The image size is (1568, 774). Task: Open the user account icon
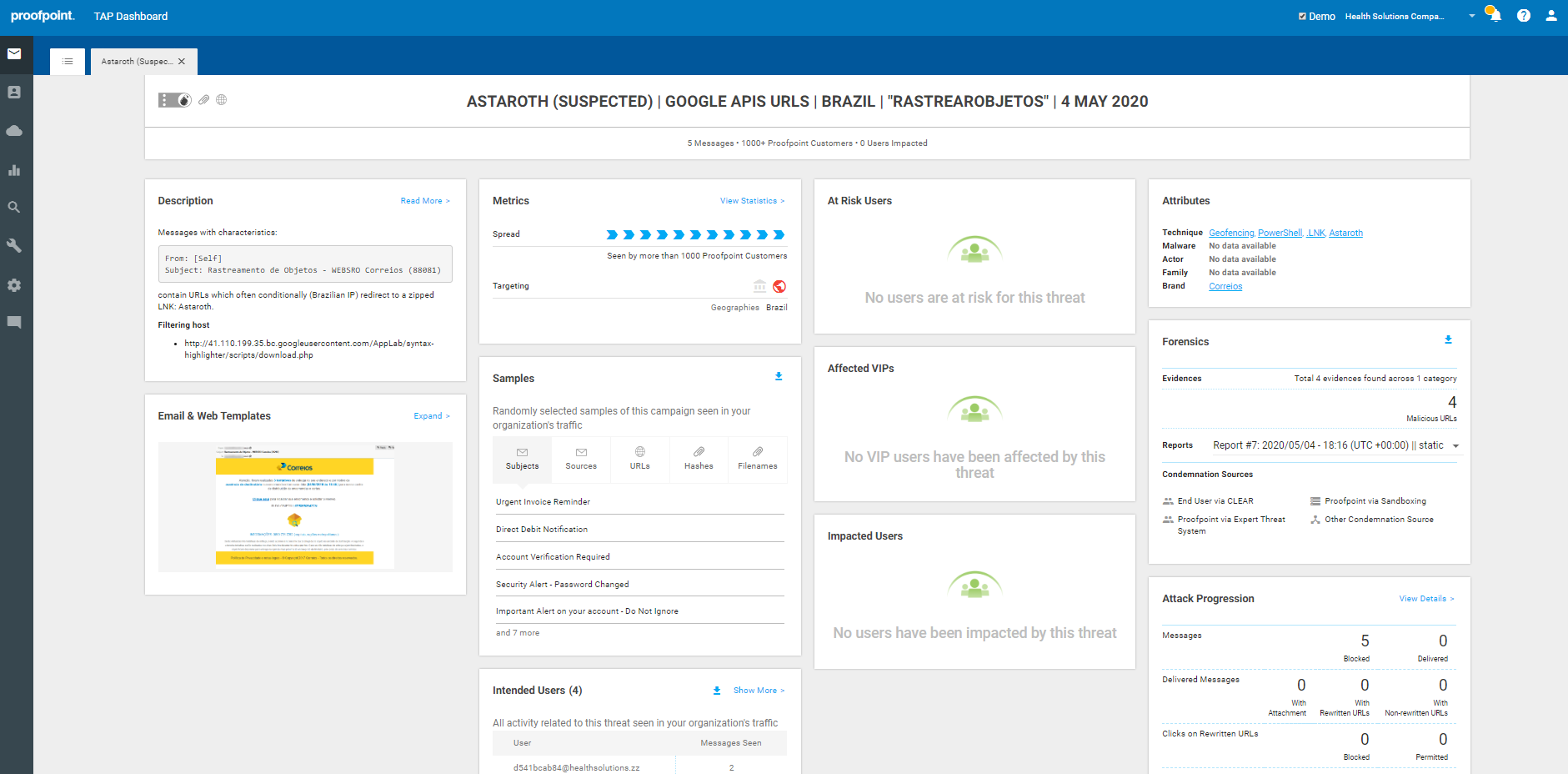click(x=1551, y=16)
